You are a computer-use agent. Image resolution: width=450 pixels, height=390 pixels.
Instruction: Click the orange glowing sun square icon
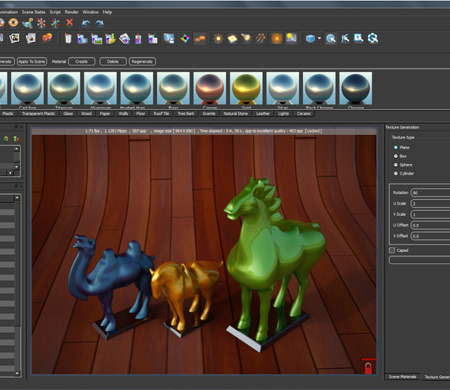276,38
